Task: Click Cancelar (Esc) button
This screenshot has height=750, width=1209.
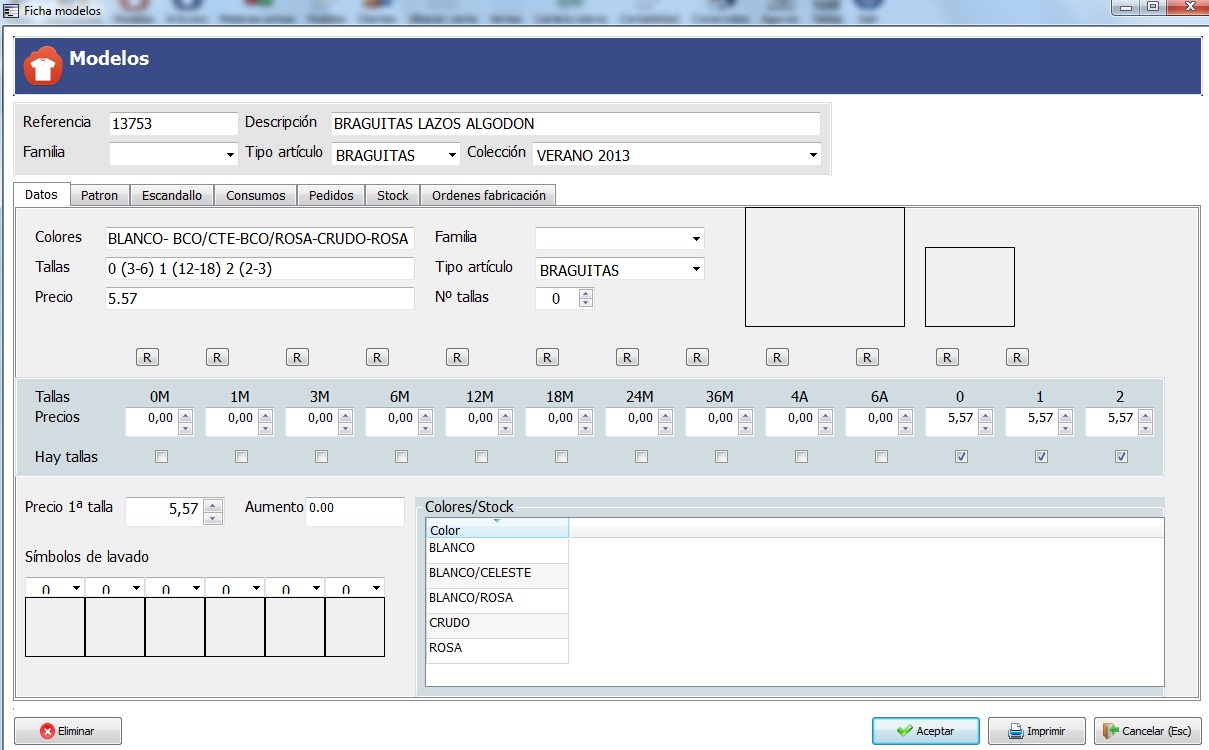Action: click(x=1146, y=731)
